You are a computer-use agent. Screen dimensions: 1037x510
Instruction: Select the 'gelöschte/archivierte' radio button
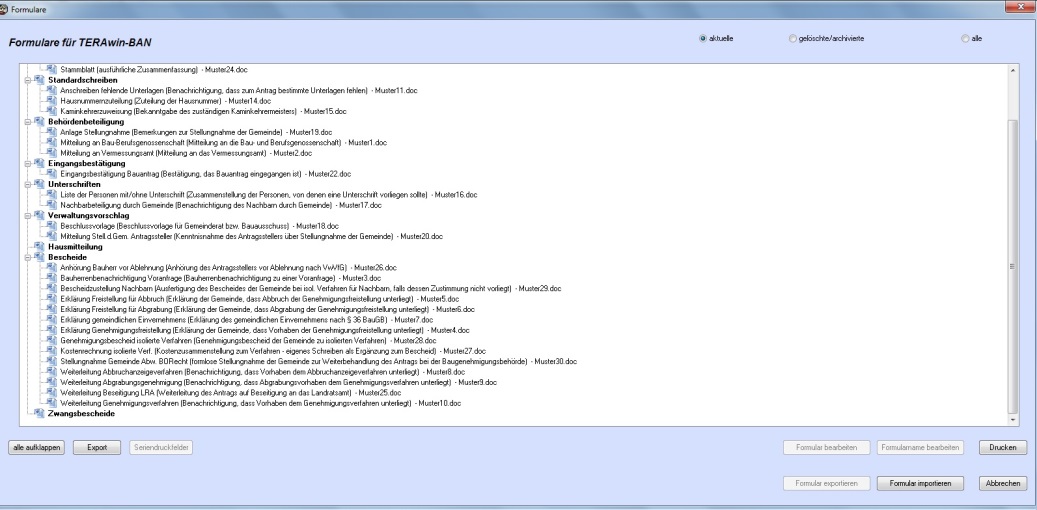click(793, 38)
